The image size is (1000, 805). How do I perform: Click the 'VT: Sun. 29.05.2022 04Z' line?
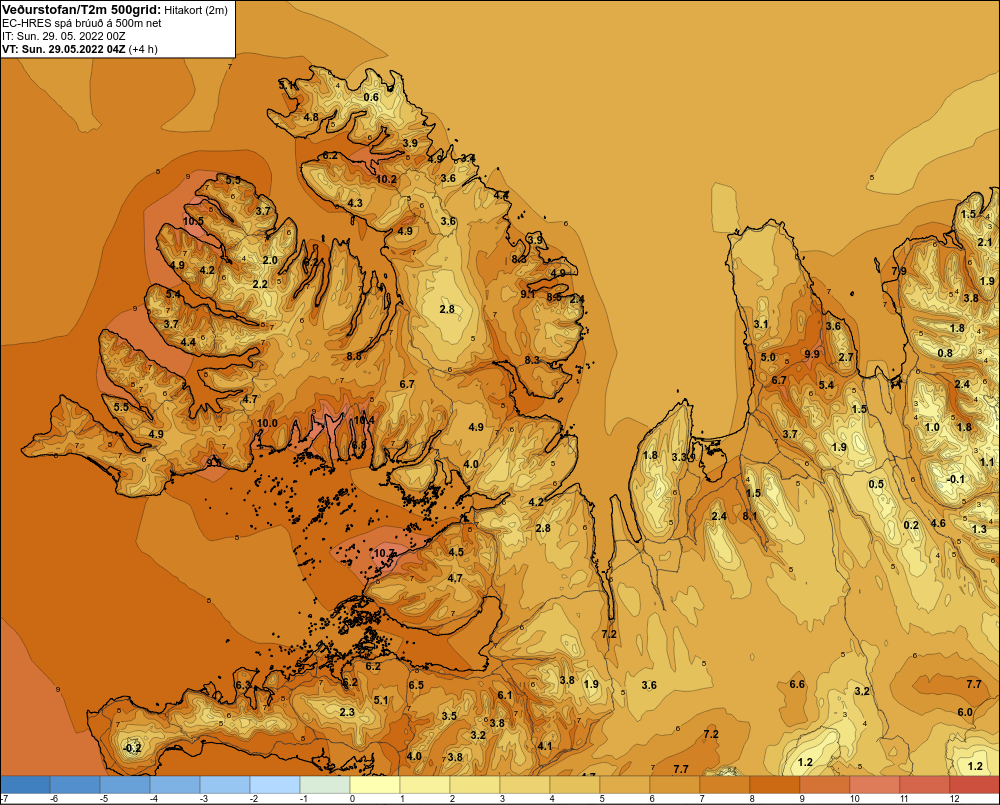[x=64, y=49]
